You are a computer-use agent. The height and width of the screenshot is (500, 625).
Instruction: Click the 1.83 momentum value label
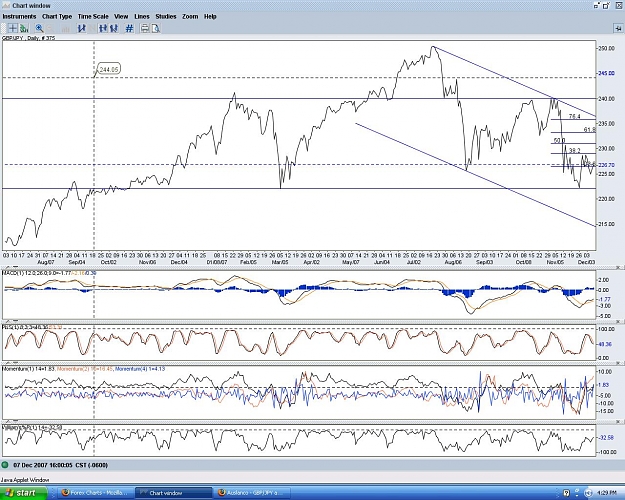(x=603, y=385)
